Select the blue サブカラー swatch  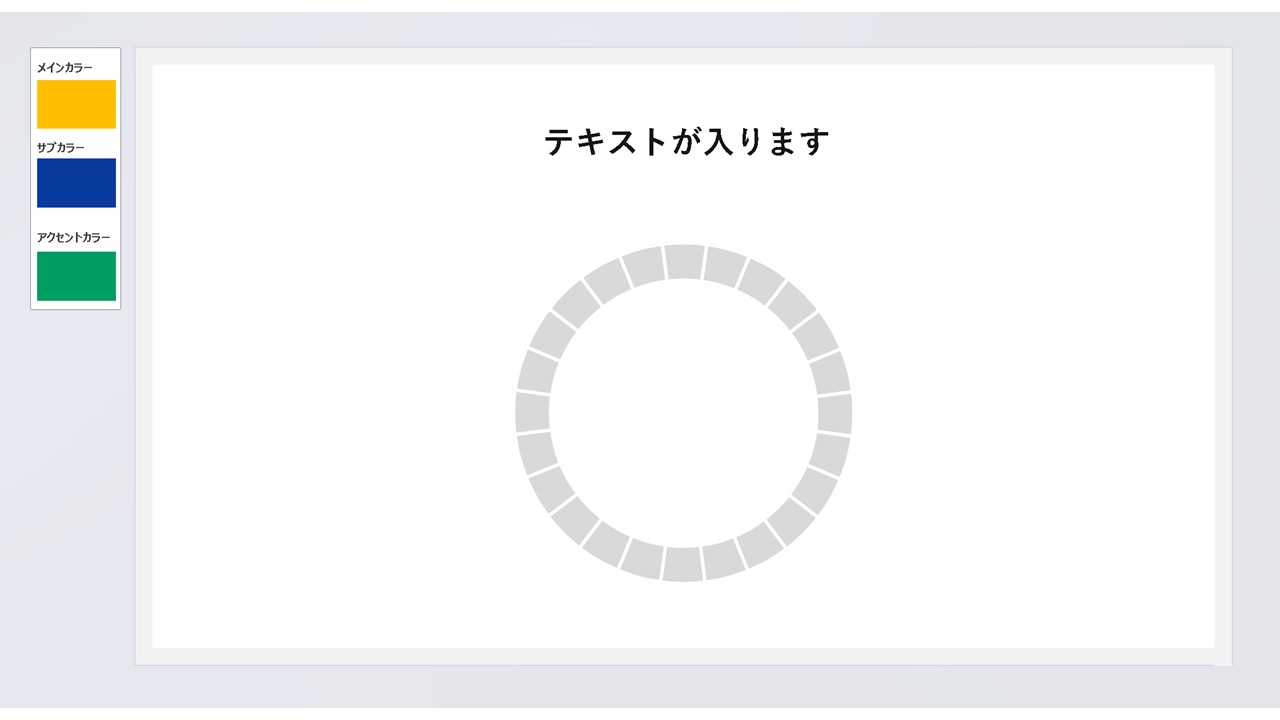[76, 183]
